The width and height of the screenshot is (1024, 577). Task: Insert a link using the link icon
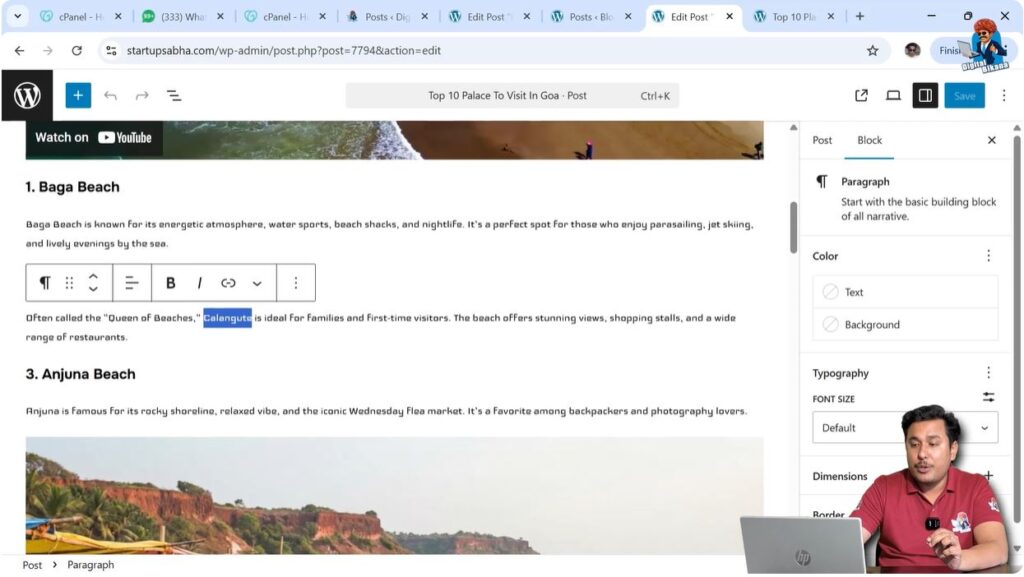tap(228, 283)
